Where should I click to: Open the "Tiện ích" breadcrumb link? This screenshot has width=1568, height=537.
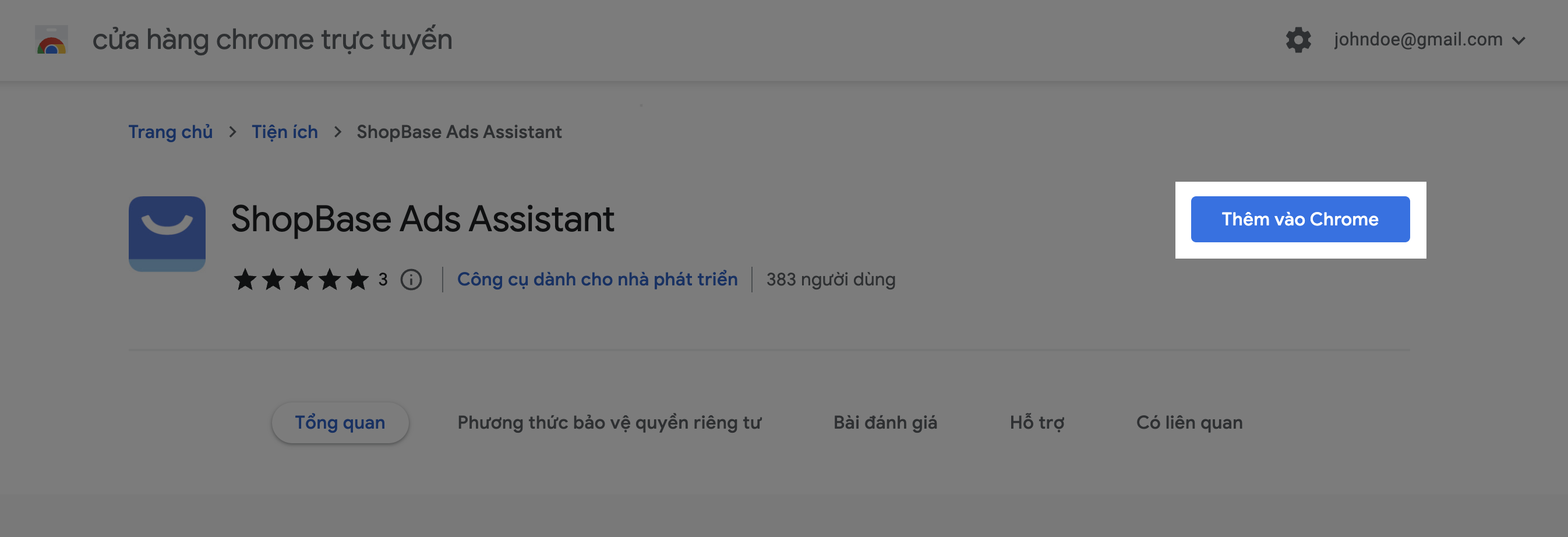pos(285,132)
